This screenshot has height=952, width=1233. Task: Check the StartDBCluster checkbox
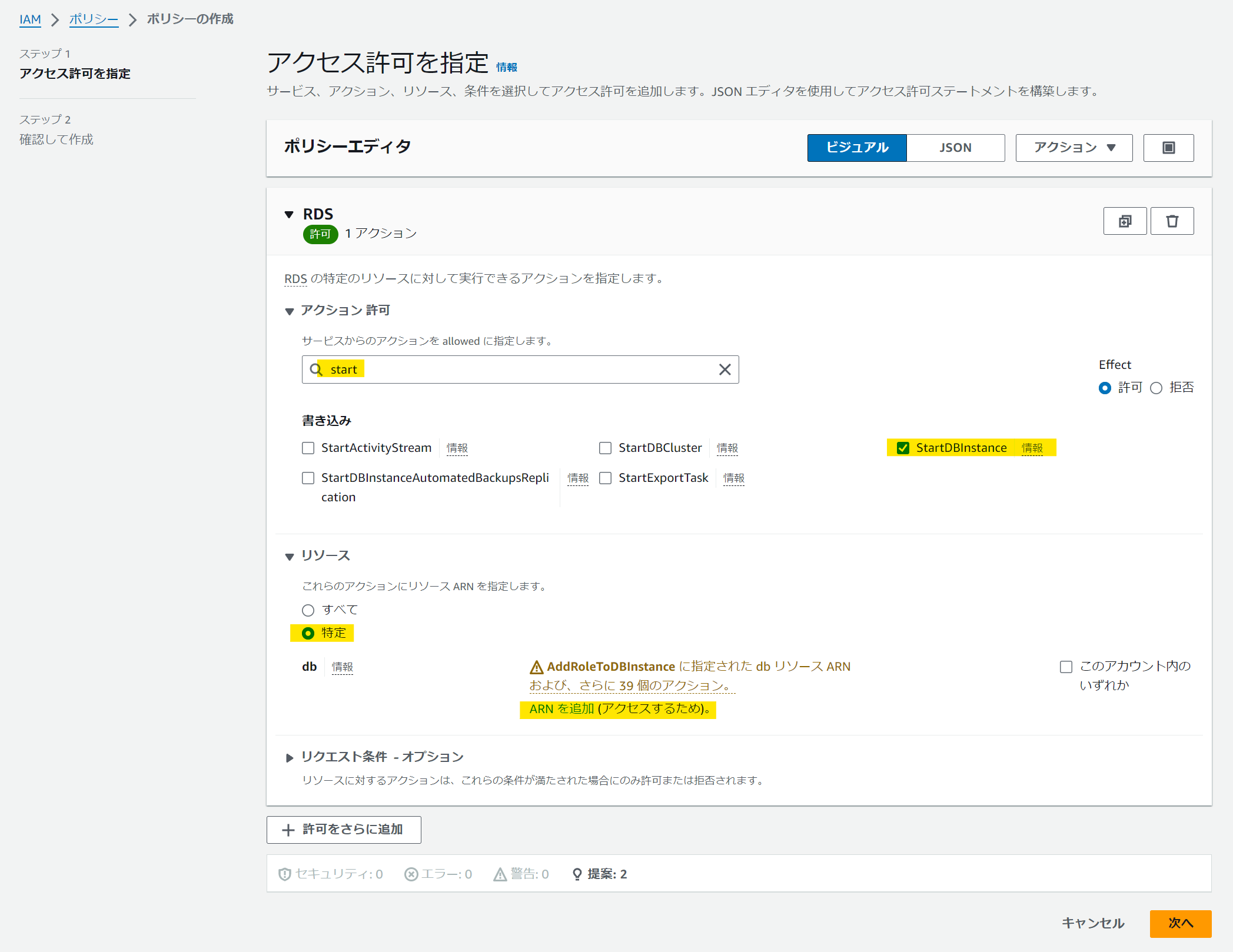(606, 448)
